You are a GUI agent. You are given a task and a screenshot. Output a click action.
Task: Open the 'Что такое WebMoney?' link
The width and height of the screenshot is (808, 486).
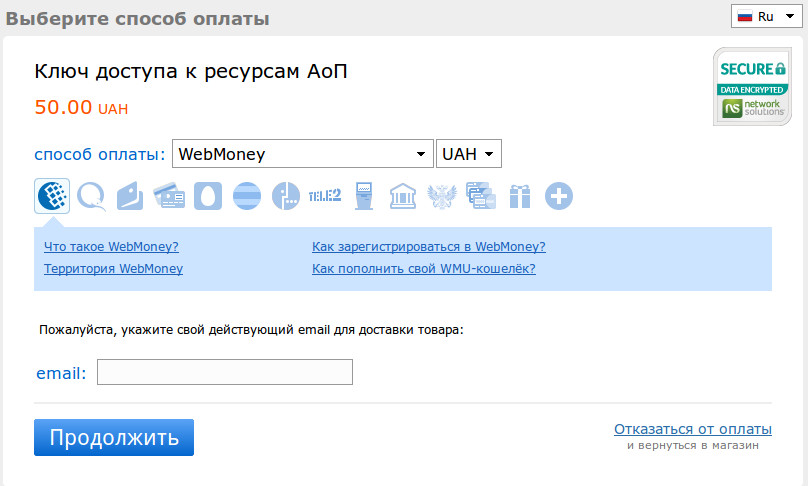pyautogui.click(x=111, y=247)
